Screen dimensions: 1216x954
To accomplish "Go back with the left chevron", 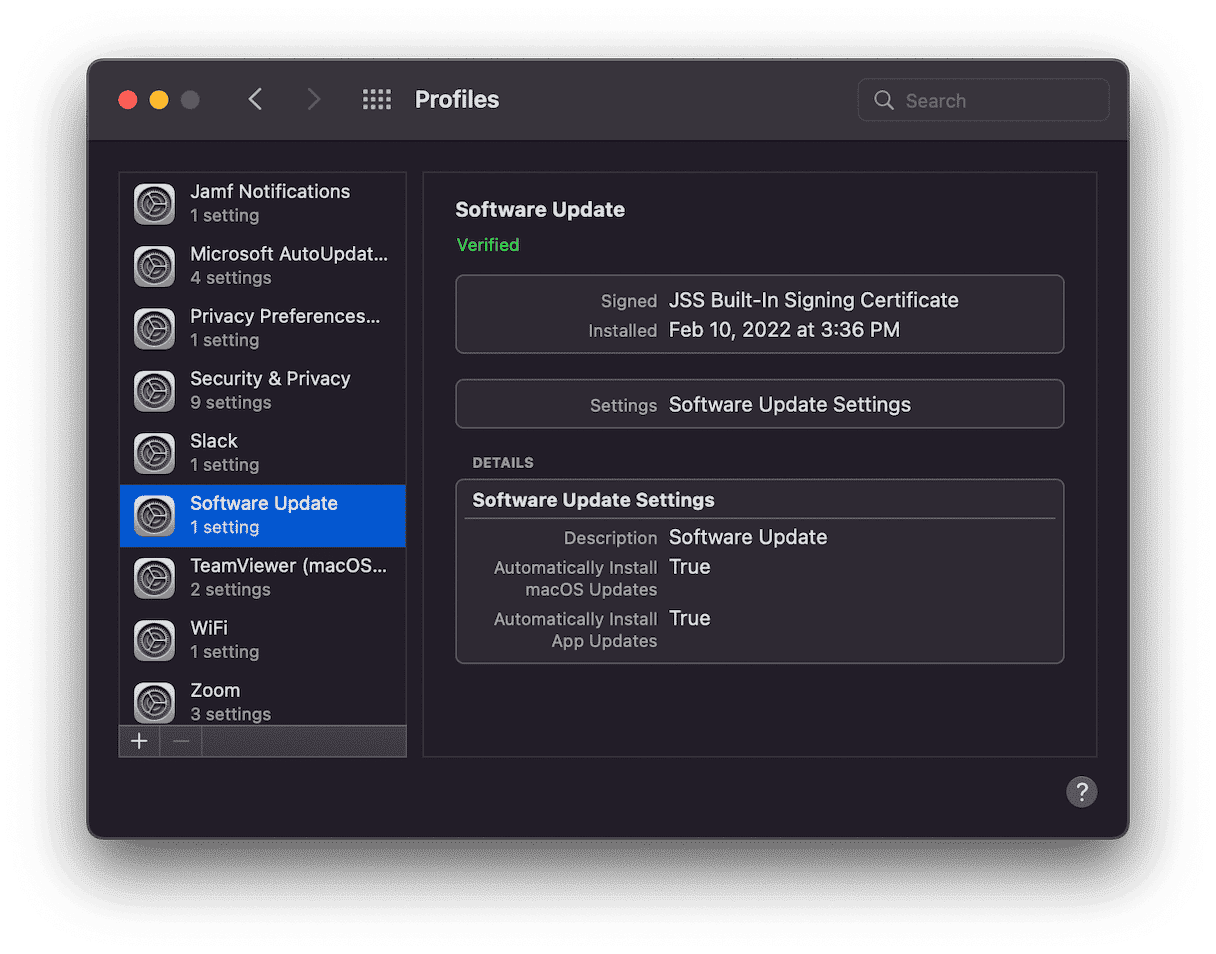I will pos(255,99).
